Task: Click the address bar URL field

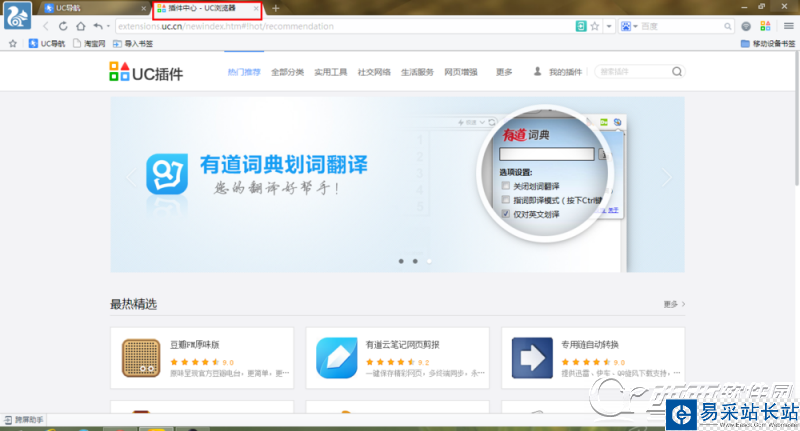Action: click(x=344, y=26)
